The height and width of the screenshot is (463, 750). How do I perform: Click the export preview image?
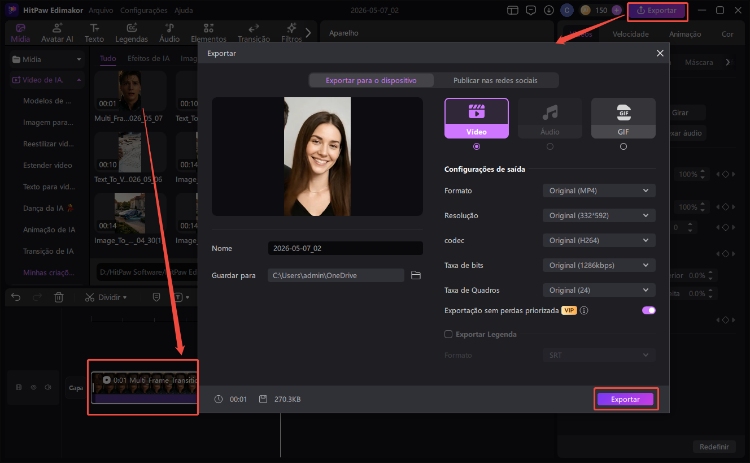(x=317, y=156)
